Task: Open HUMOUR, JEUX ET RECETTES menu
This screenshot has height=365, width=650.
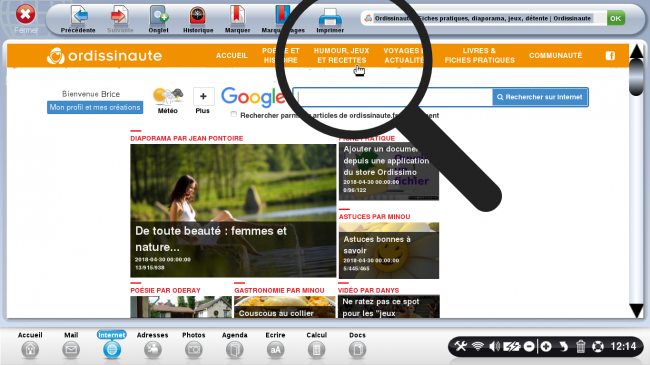Action: (341, 56)
